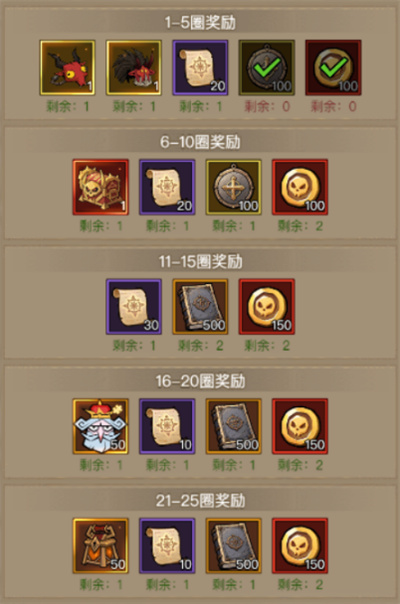Image resolution: width=400 pixels, height=604 pixels.
Task: Open the skull treasure chest reward
Action: coord(101,187)
